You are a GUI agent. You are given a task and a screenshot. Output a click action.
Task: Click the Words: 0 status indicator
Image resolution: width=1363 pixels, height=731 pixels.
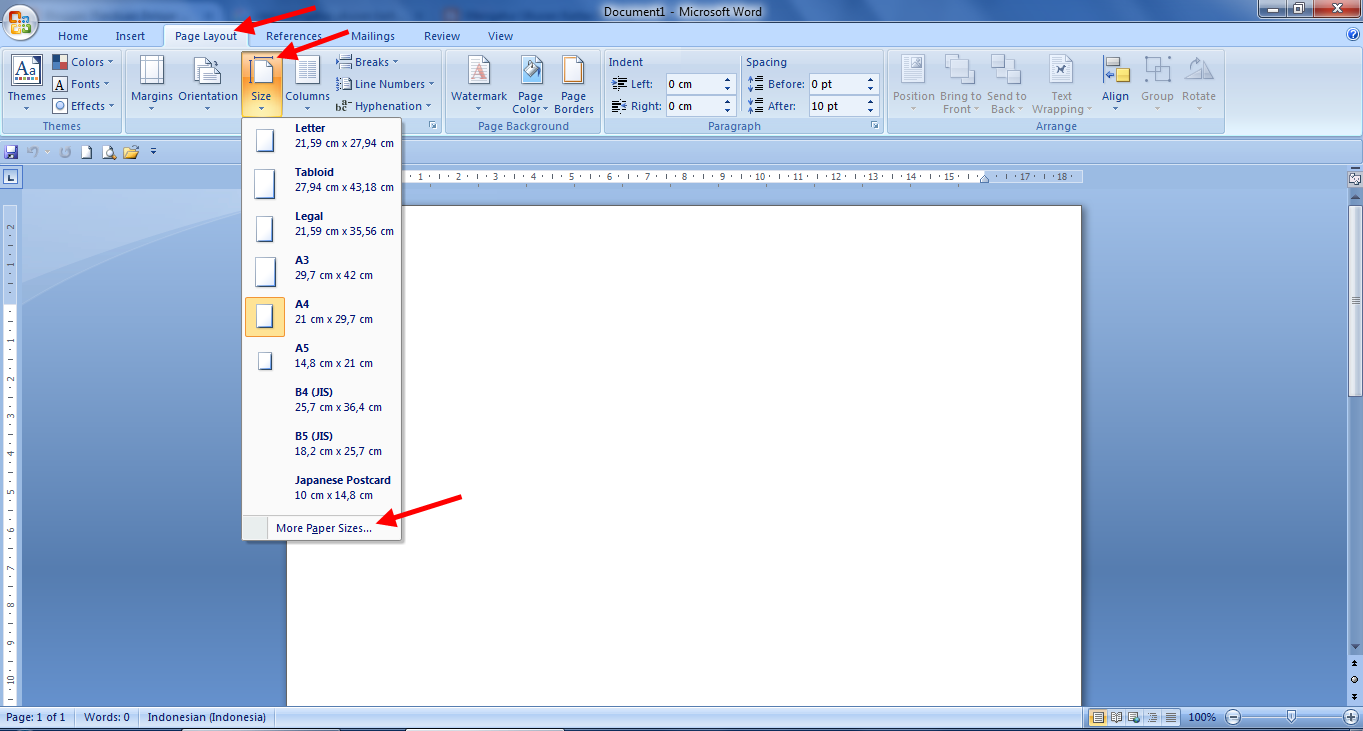coord(107,717)
